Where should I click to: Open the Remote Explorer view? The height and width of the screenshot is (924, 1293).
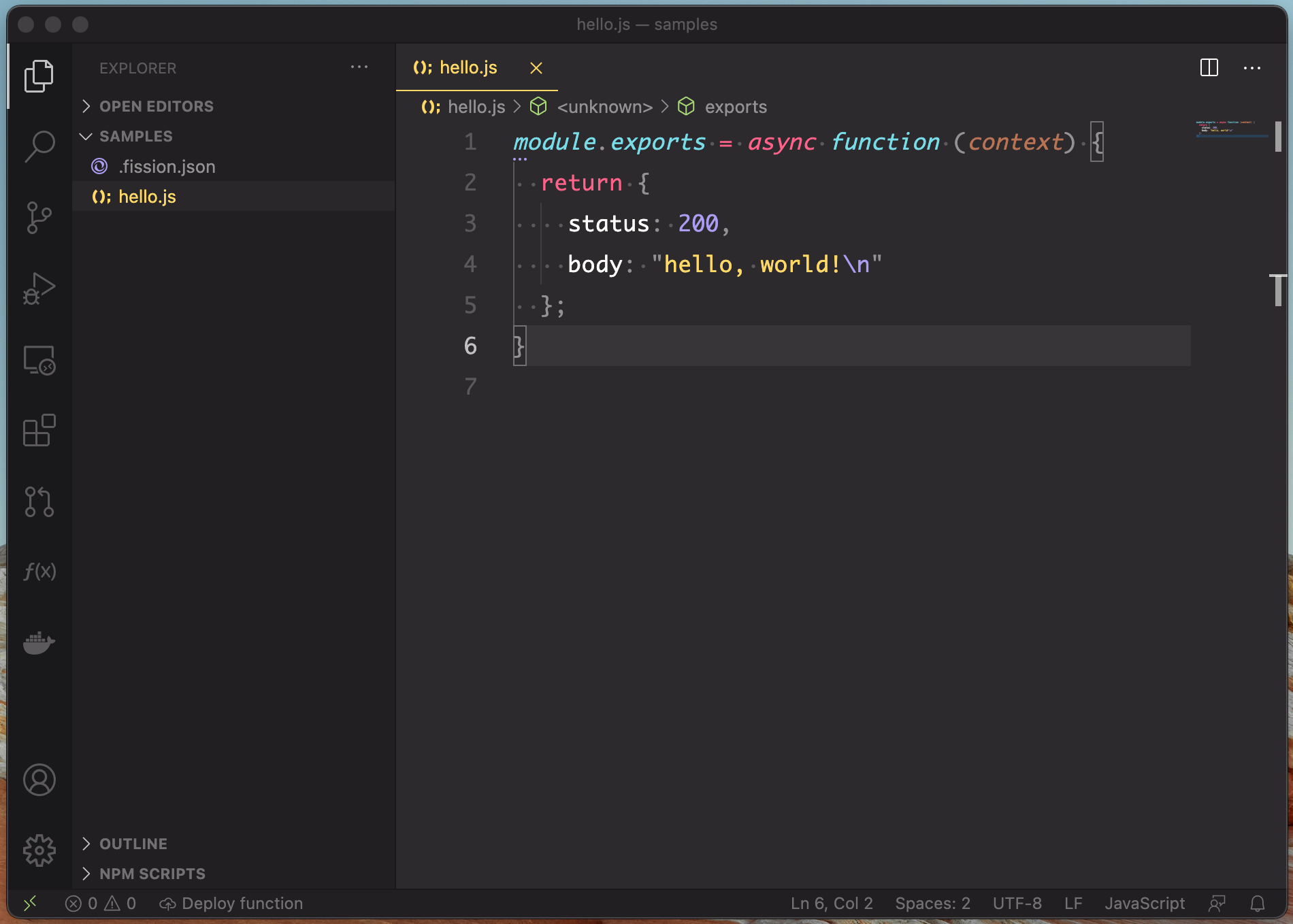(x=39, y=361)
